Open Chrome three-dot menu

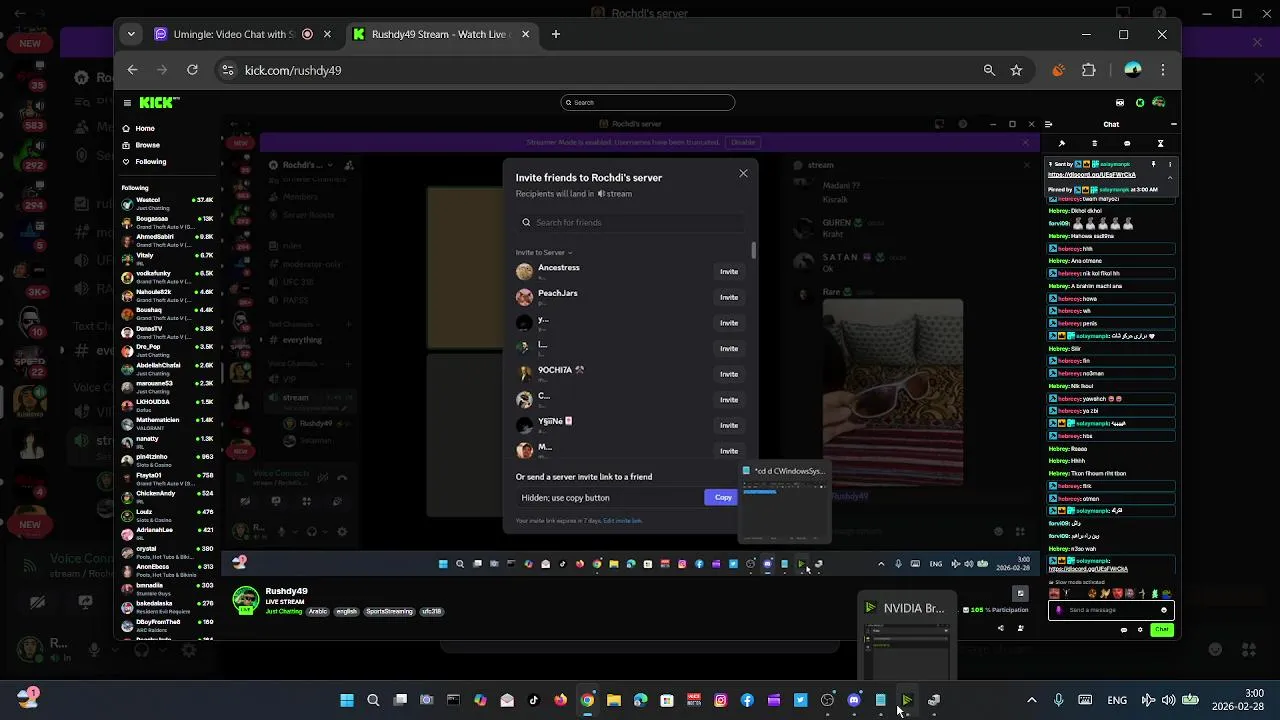tap(1162, 70)
